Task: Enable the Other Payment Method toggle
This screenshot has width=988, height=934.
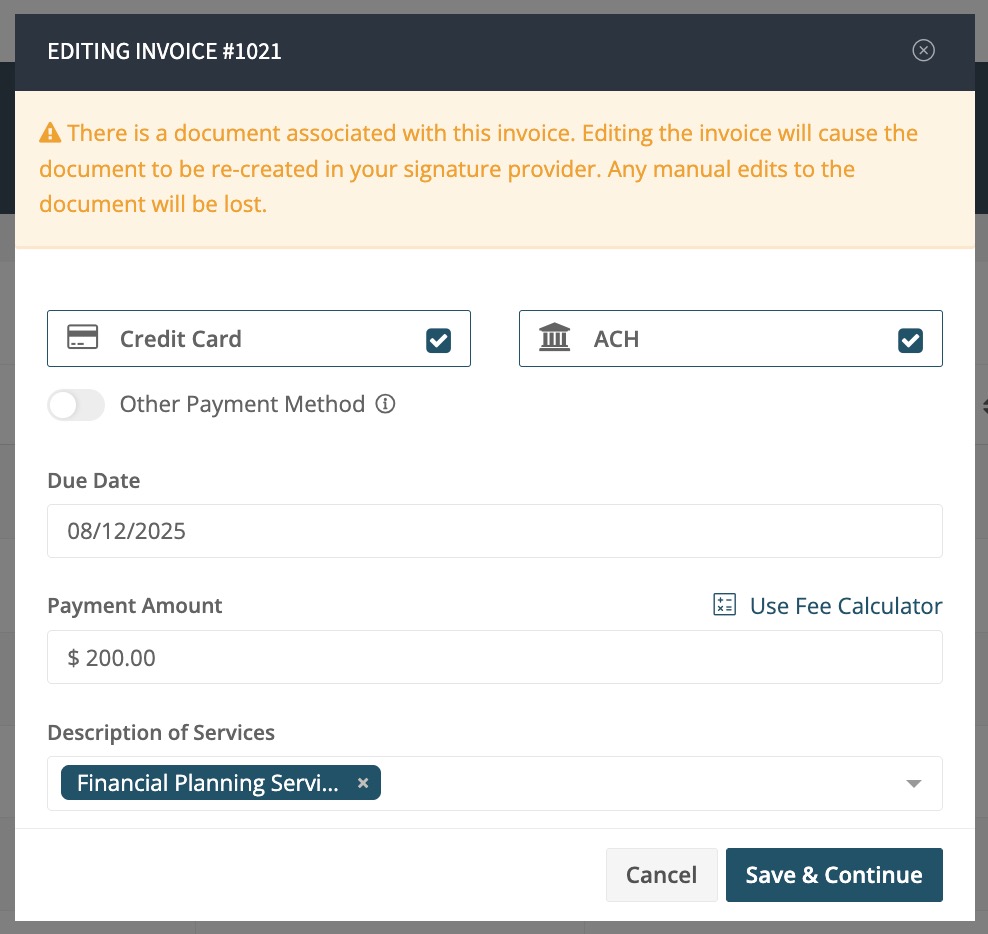Action: tap(76, 405)
